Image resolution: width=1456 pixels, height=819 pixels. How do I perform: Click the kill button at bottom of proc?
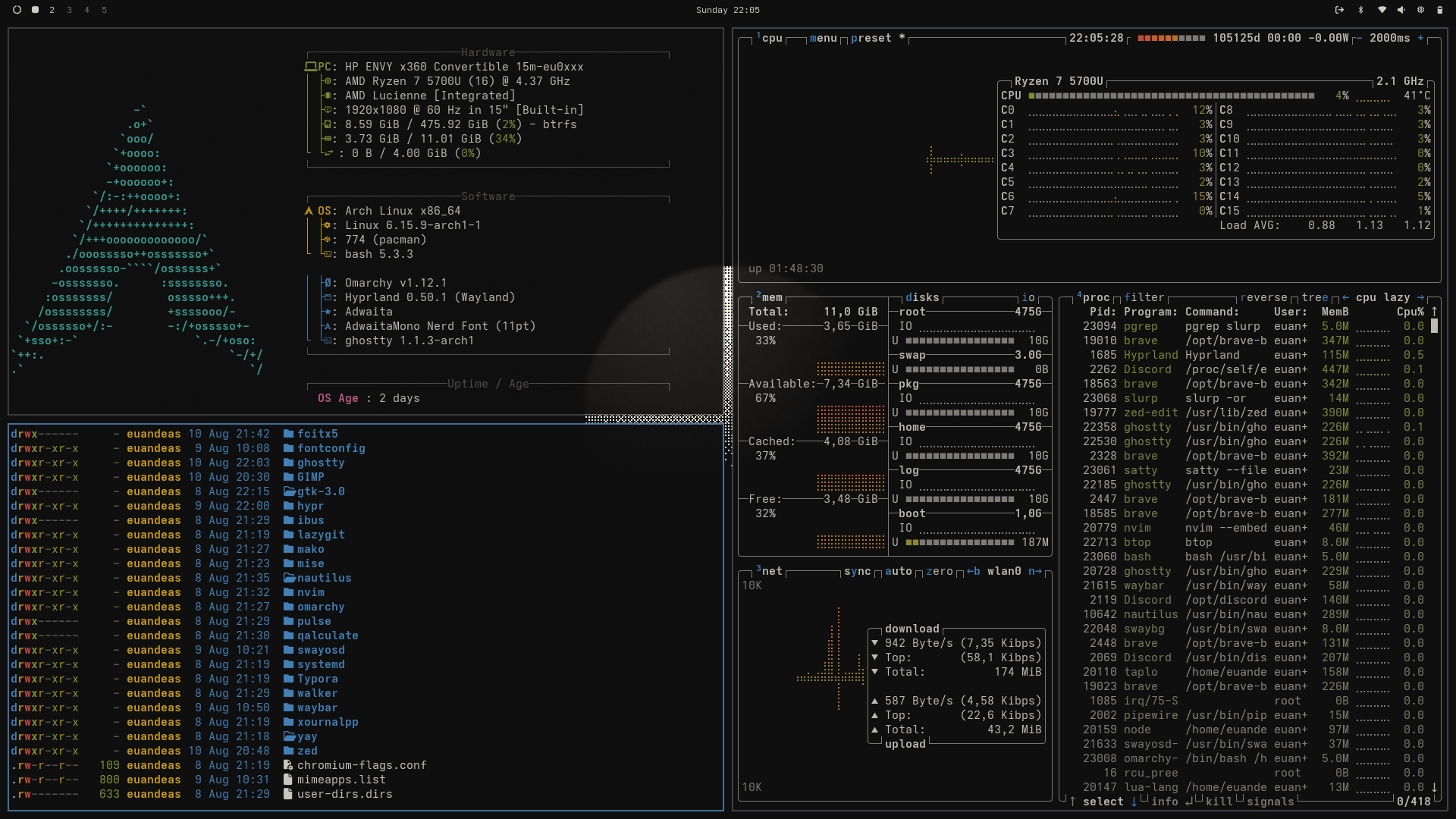pyautogui.click(x=1218, y=802)
